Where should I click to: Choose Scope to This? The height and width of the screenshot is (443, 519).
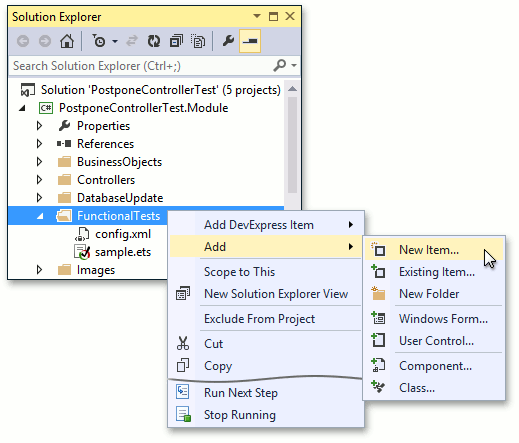(266, 272)
